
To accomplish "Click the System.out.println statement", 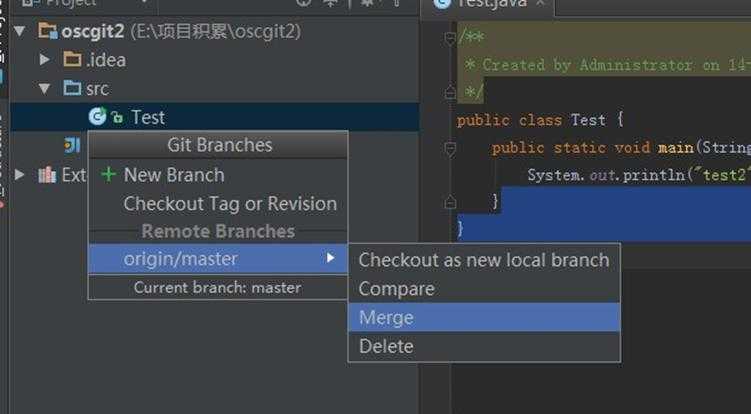I will tap(638, 175).
